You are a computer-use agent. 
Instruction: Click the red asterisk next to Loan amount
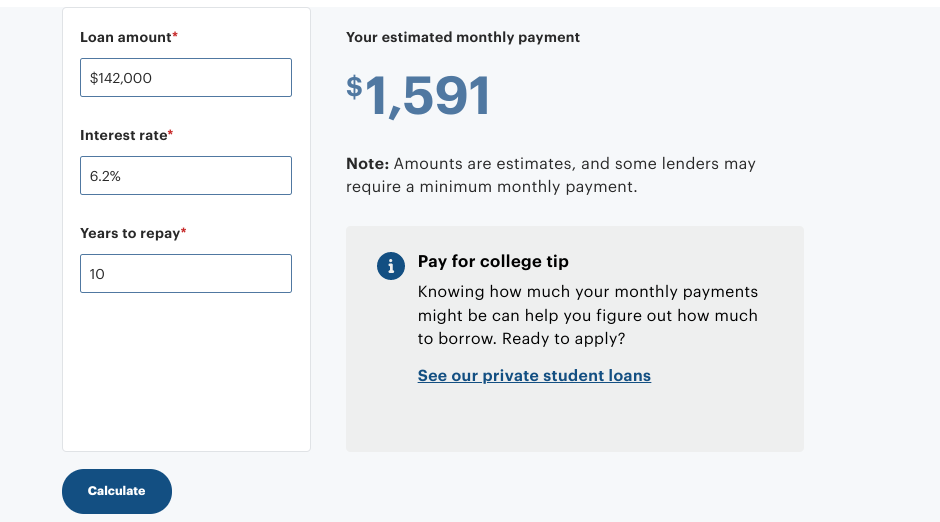(x=175, y=36)
